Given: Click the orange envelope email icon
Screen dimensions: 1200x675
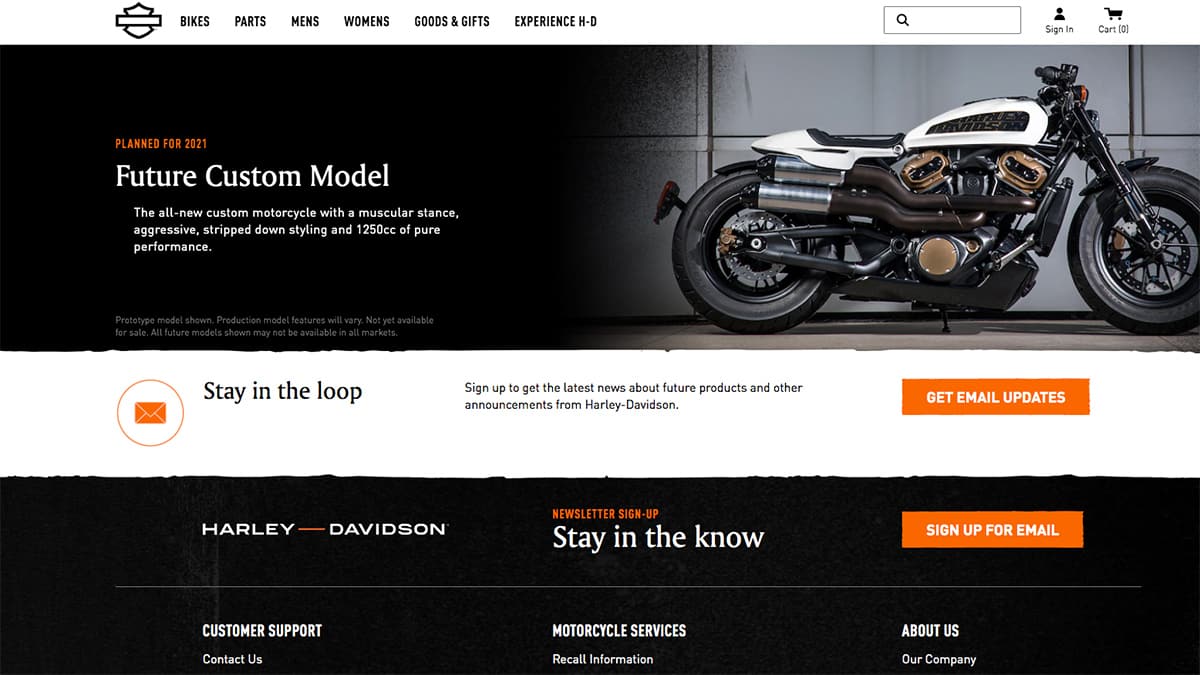Looking at the screenshot, I should [x=150, y=412].
